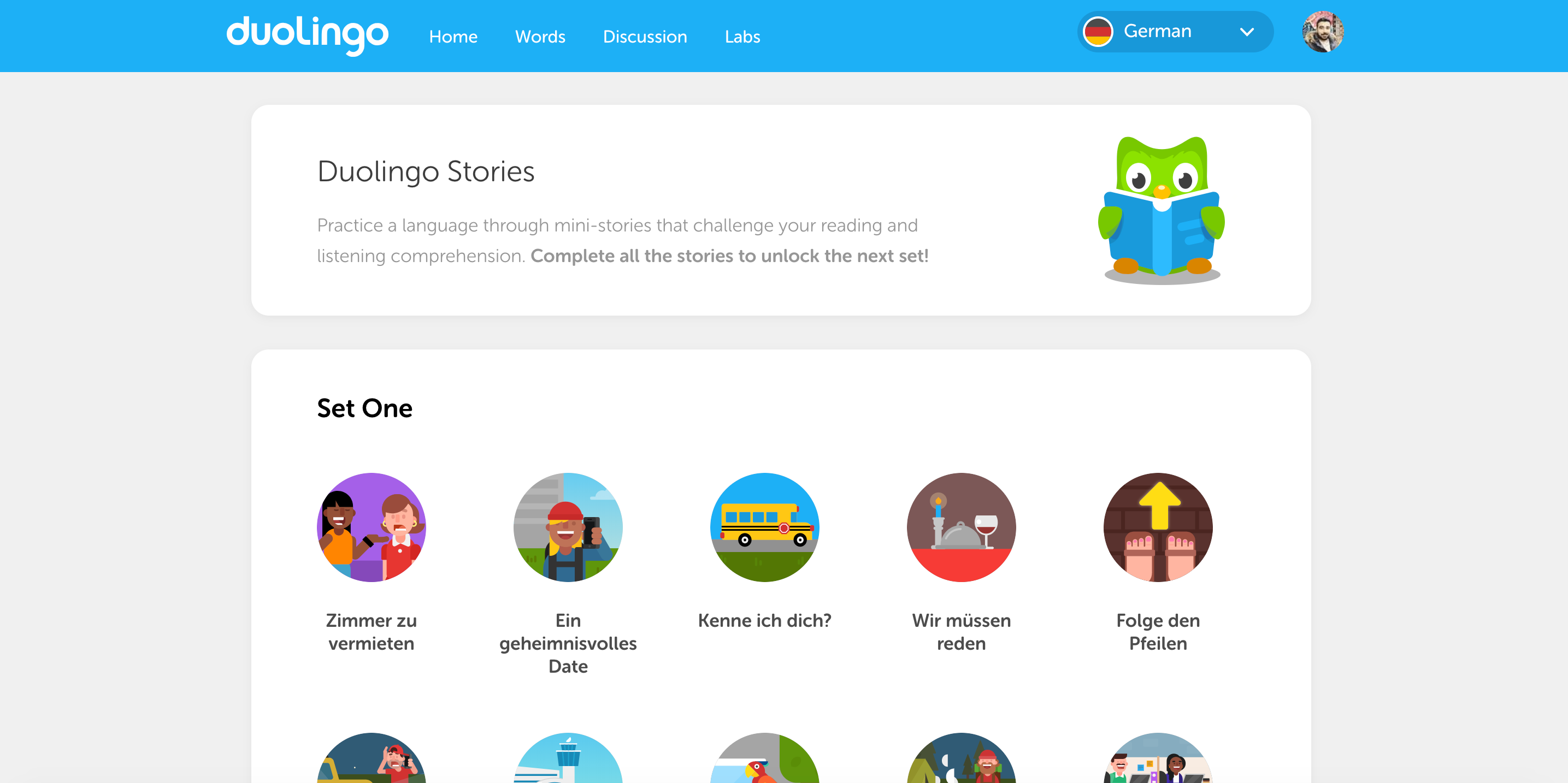Image resolution: width=1568 pixels, height=783 pixels.
Task: Open the Labs section
Action: 742,37
